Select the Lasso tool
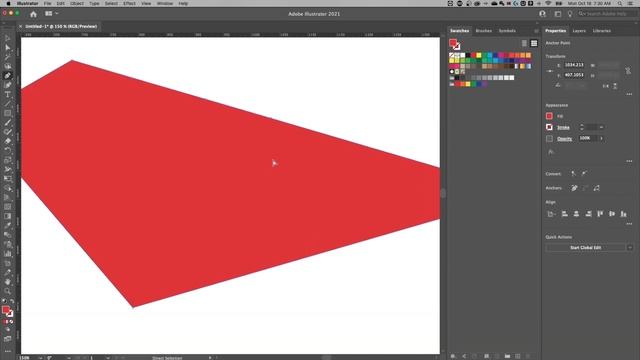Screen dimensions: 640x360 pos(7,66)
